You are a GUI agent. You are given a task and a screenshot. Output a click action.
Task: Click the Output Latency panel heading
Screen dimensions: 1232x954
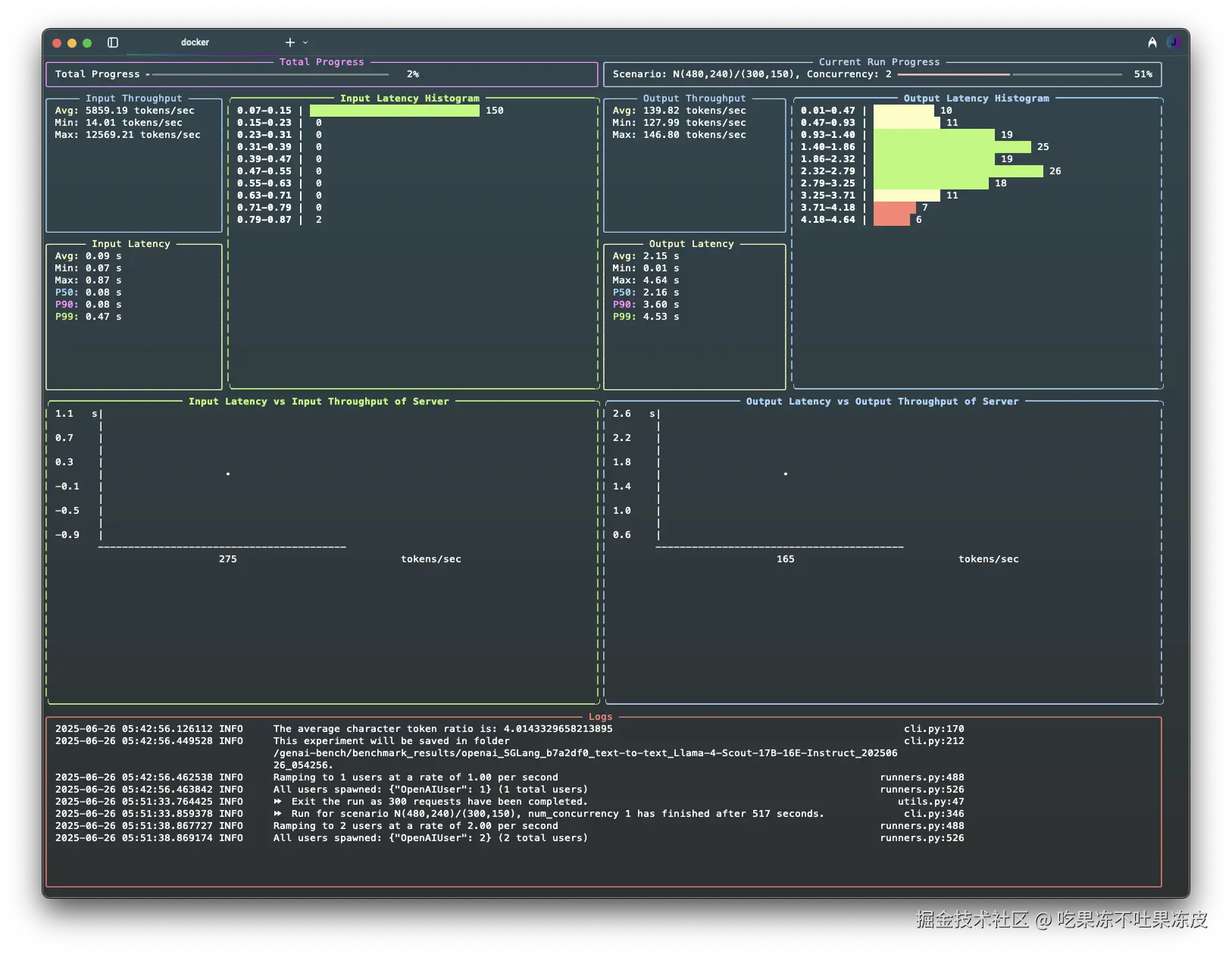pyautogui.click(x=692, y=244)
